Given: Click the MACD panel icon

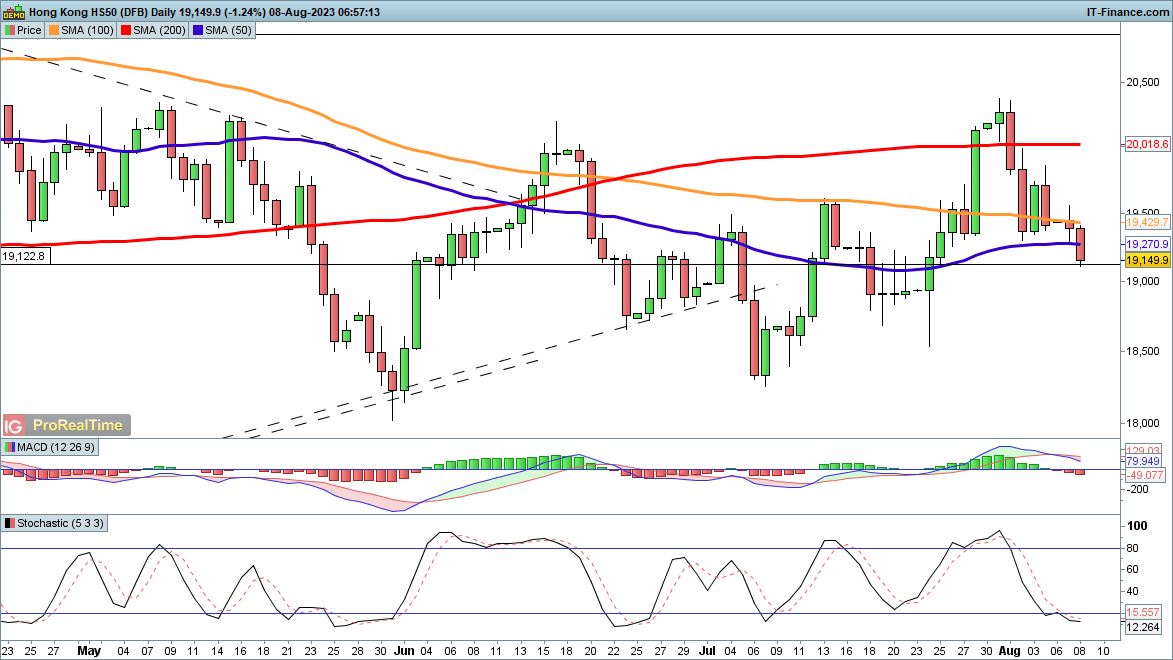Looking at the screenshot, I should [x=10, y=447].
